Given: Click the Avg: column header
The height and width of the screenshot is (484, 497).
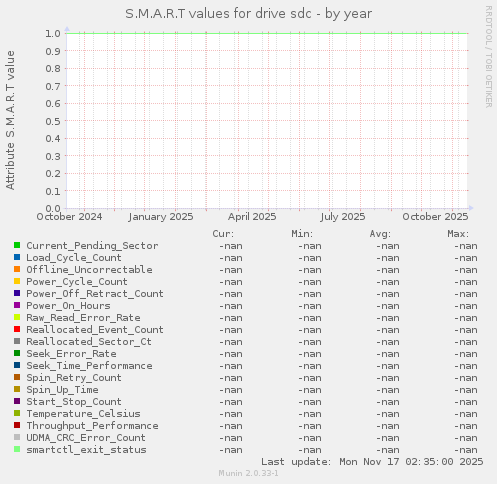Looking at the screenshot, I should (x=380, y=234).
